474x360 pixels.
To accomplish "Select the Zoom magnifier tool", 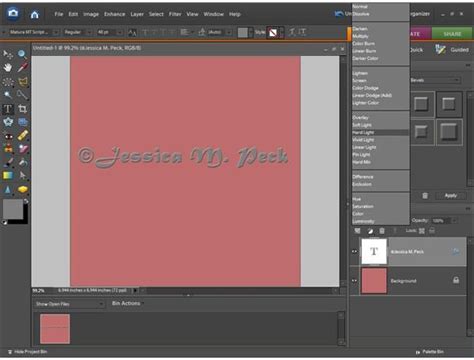I will (x=22, y=54).
